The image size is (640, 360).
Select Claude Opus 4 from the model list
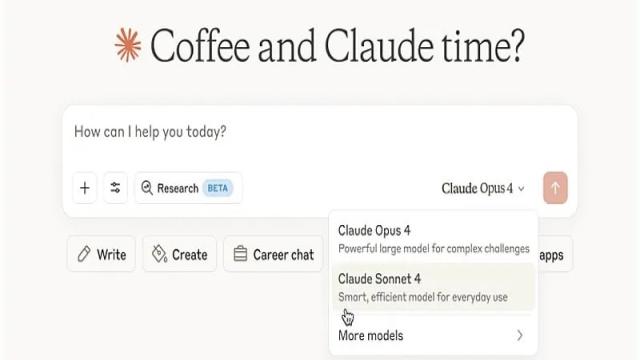pos(433,238)
